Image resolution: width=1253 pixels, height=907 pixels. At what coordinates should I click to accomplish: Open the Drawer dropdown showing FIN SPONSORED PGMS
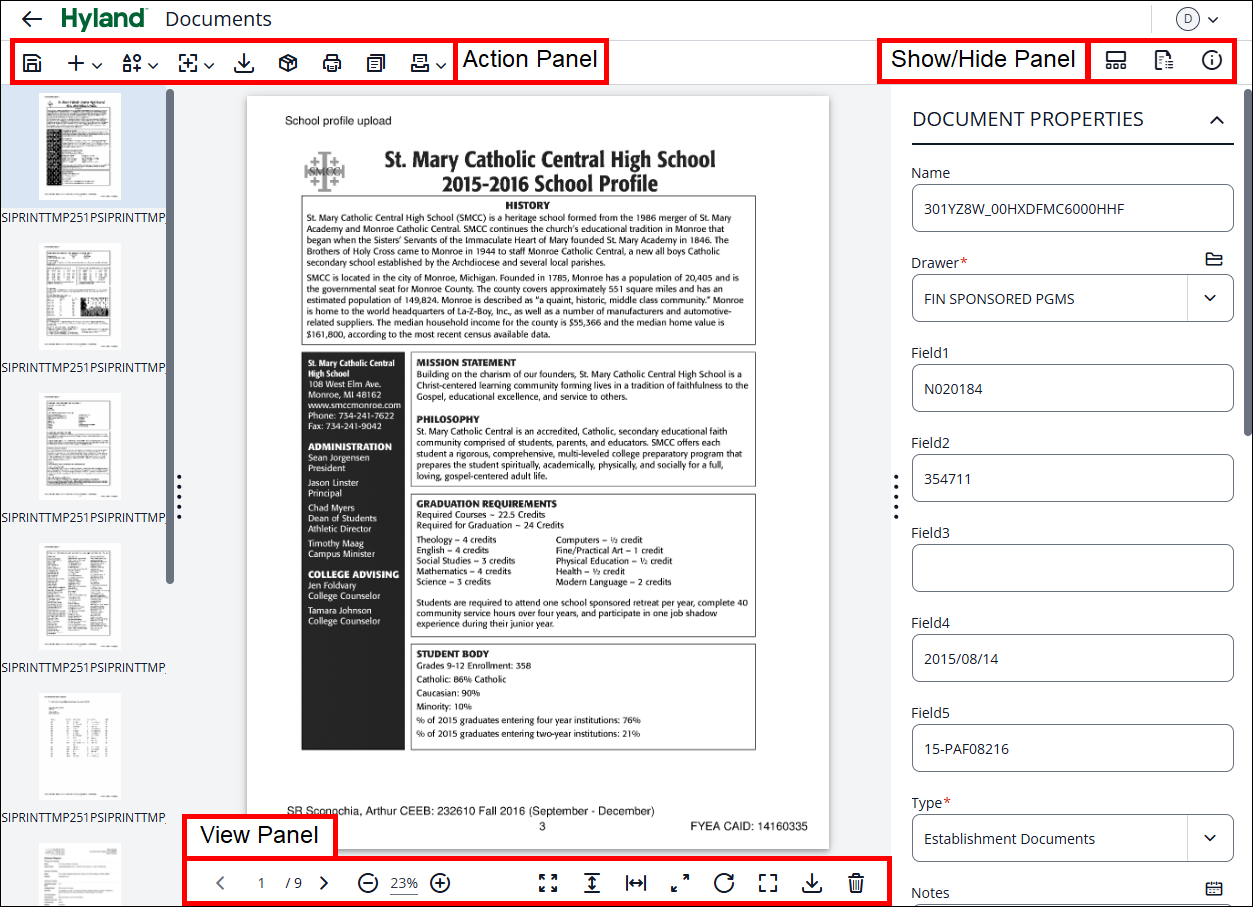coord(1072,298)
